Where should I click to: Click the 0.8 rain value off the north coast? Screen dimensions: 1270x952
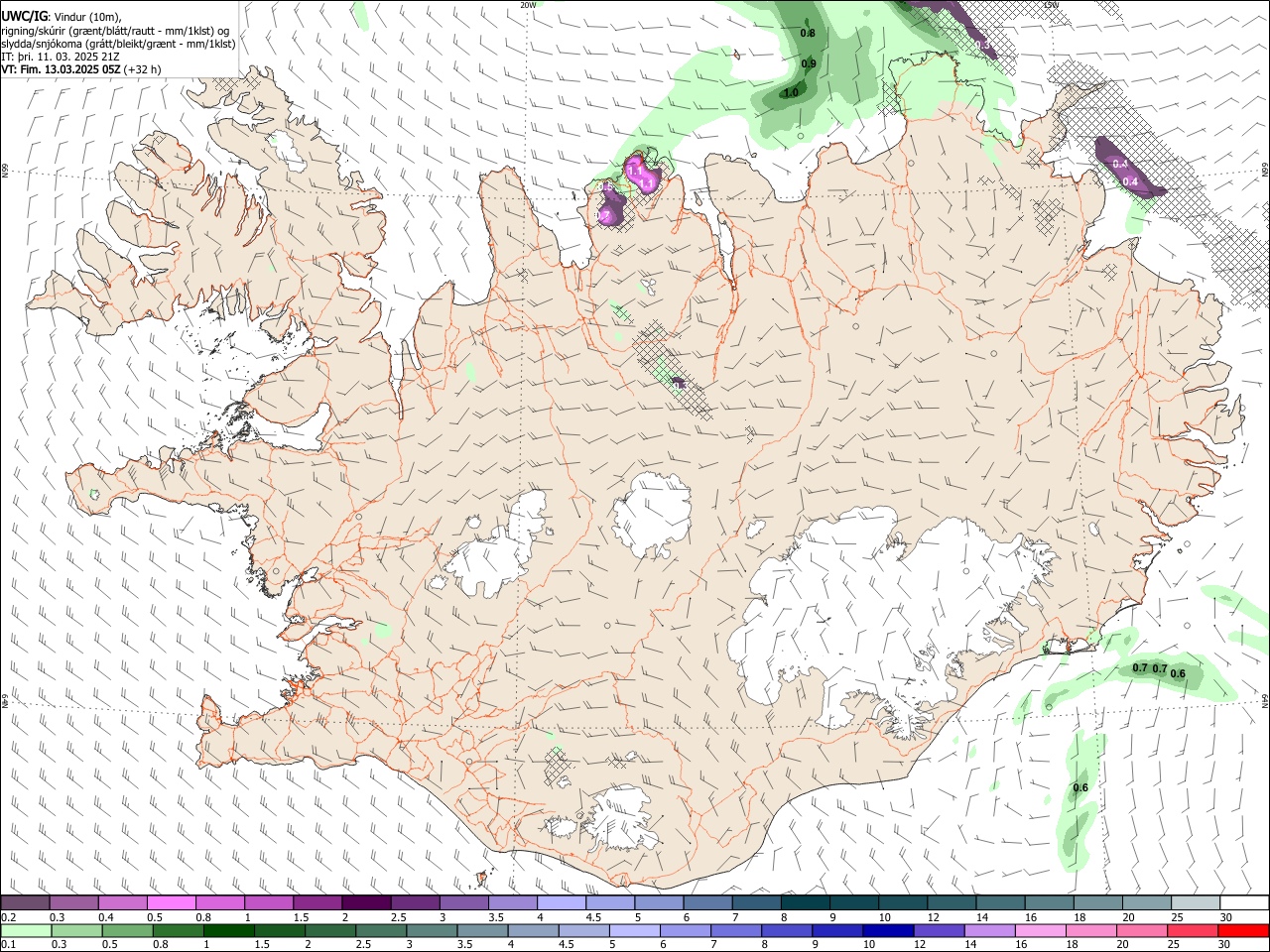coord(808,34)
